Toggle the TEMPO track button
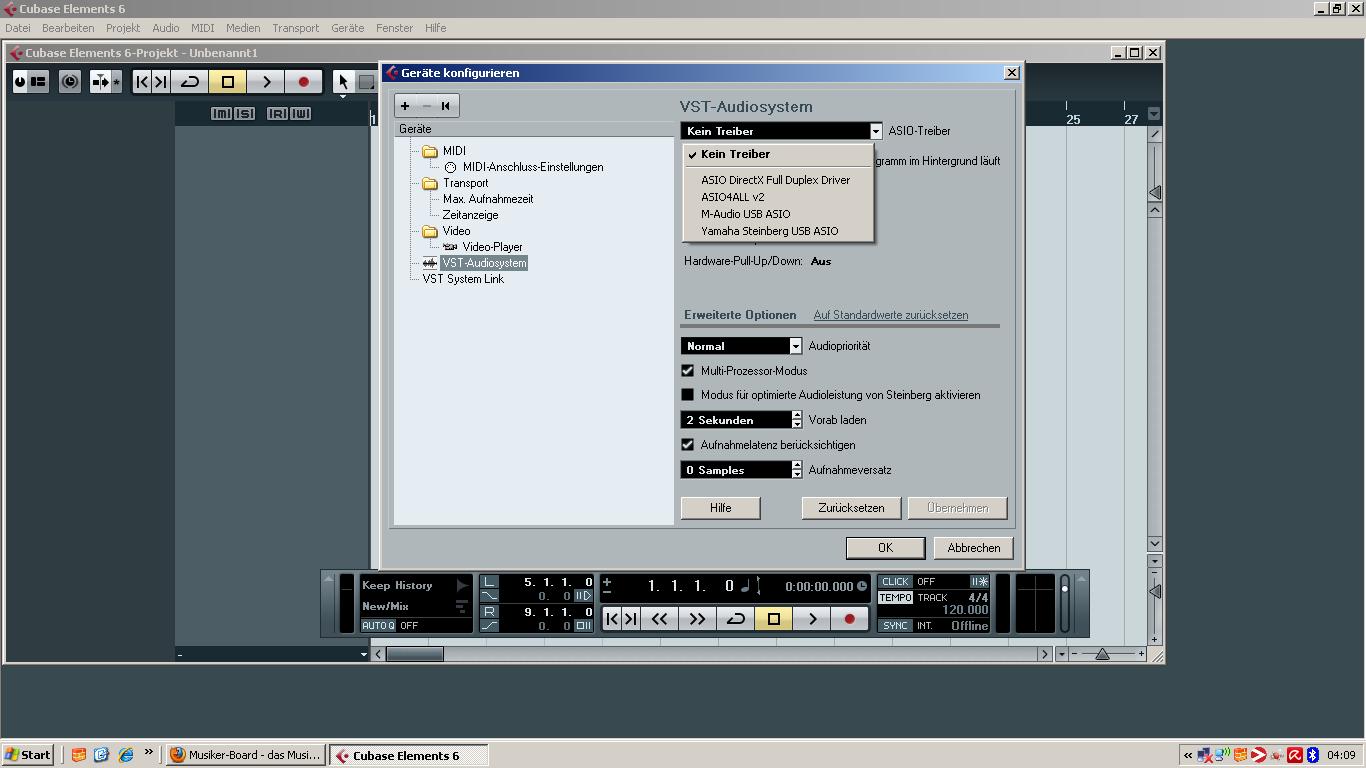This screenshot has width=1366, height=768. point(895,598)
